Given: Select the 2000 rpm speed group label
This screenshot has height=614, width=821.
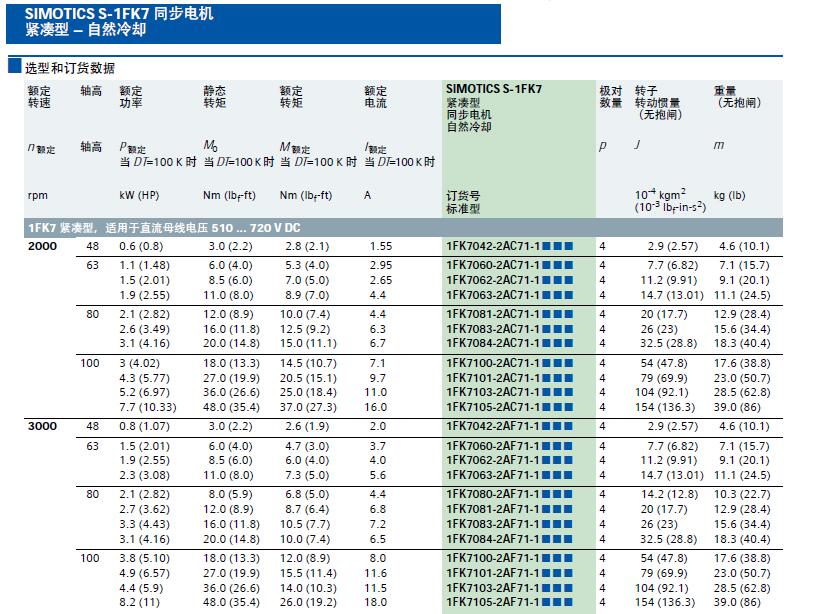Looking at the screenshot, I should [x=41, y=245].
